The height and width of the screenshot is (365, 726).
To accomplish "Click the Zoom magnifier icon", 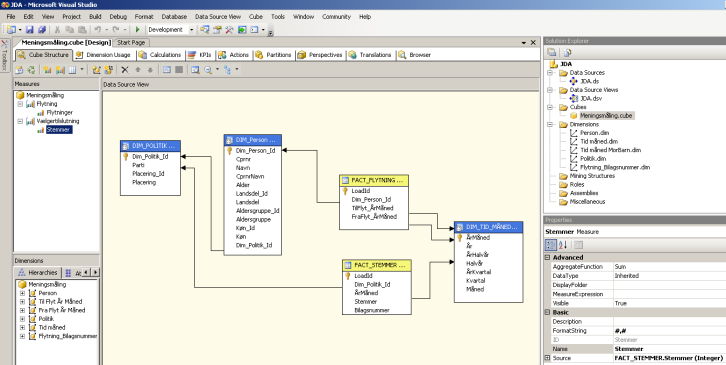I will (x=208, y=70).
